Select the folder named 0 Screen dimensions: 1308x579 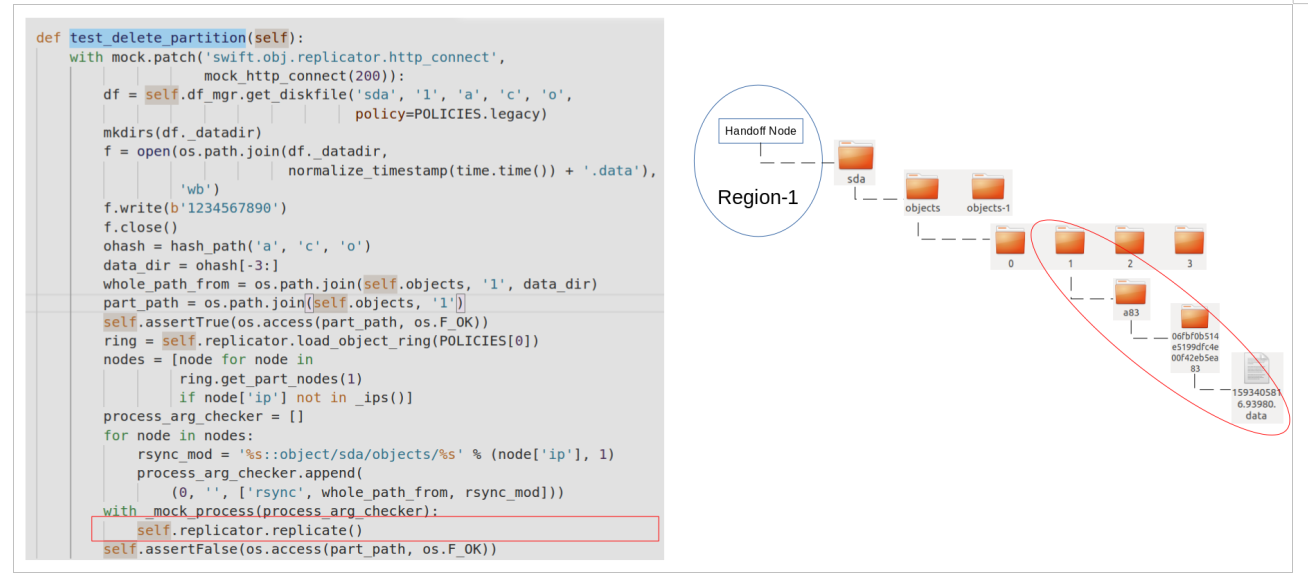[1010, 241]
